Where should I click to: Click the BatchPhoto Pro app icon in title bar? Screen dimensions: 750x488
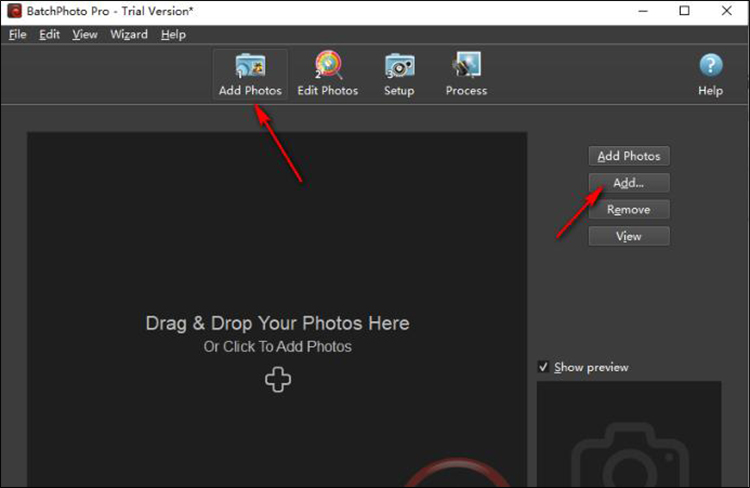14,11
